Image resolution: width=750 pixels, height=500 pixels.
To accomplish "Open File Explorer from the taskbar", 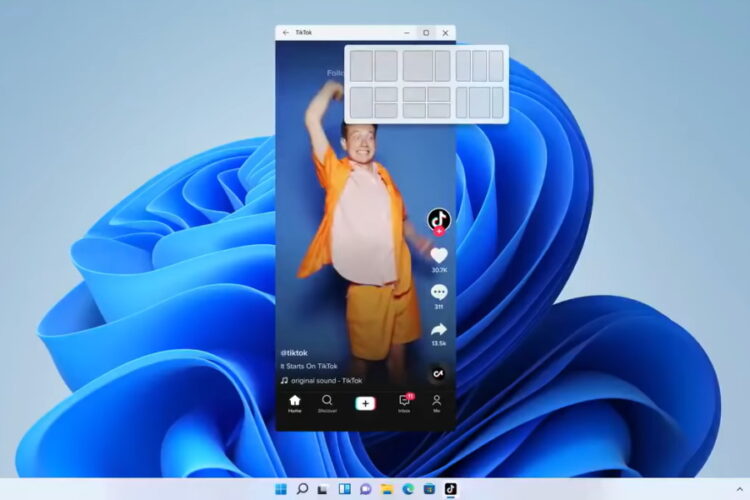I will 387,489.
